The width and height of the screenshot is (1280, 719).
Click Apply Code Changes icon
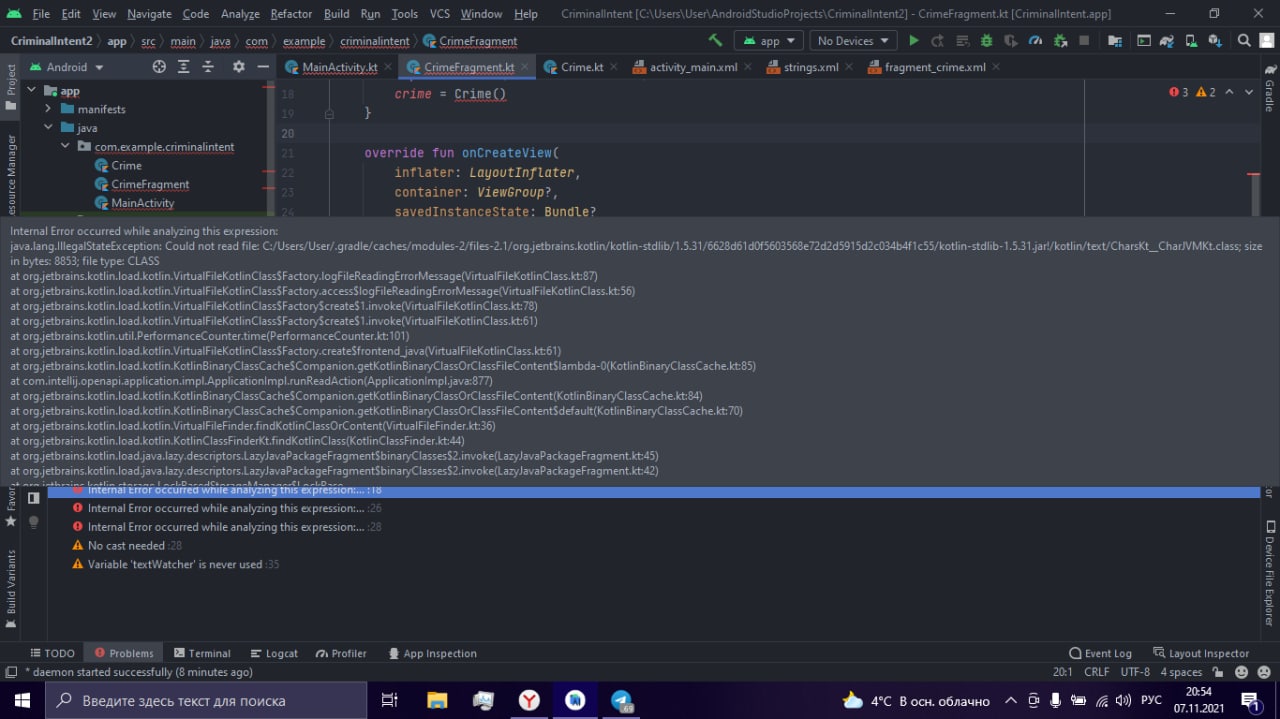tap(962, 41)
